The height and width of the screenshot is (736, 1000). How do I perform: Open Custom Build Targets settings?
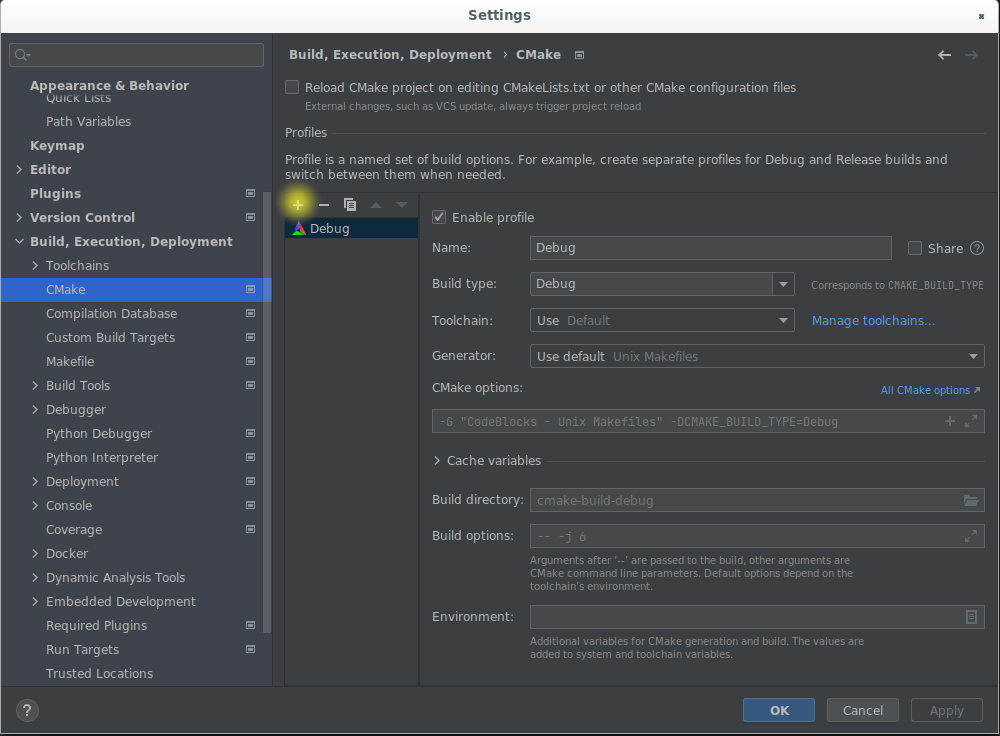110,337
